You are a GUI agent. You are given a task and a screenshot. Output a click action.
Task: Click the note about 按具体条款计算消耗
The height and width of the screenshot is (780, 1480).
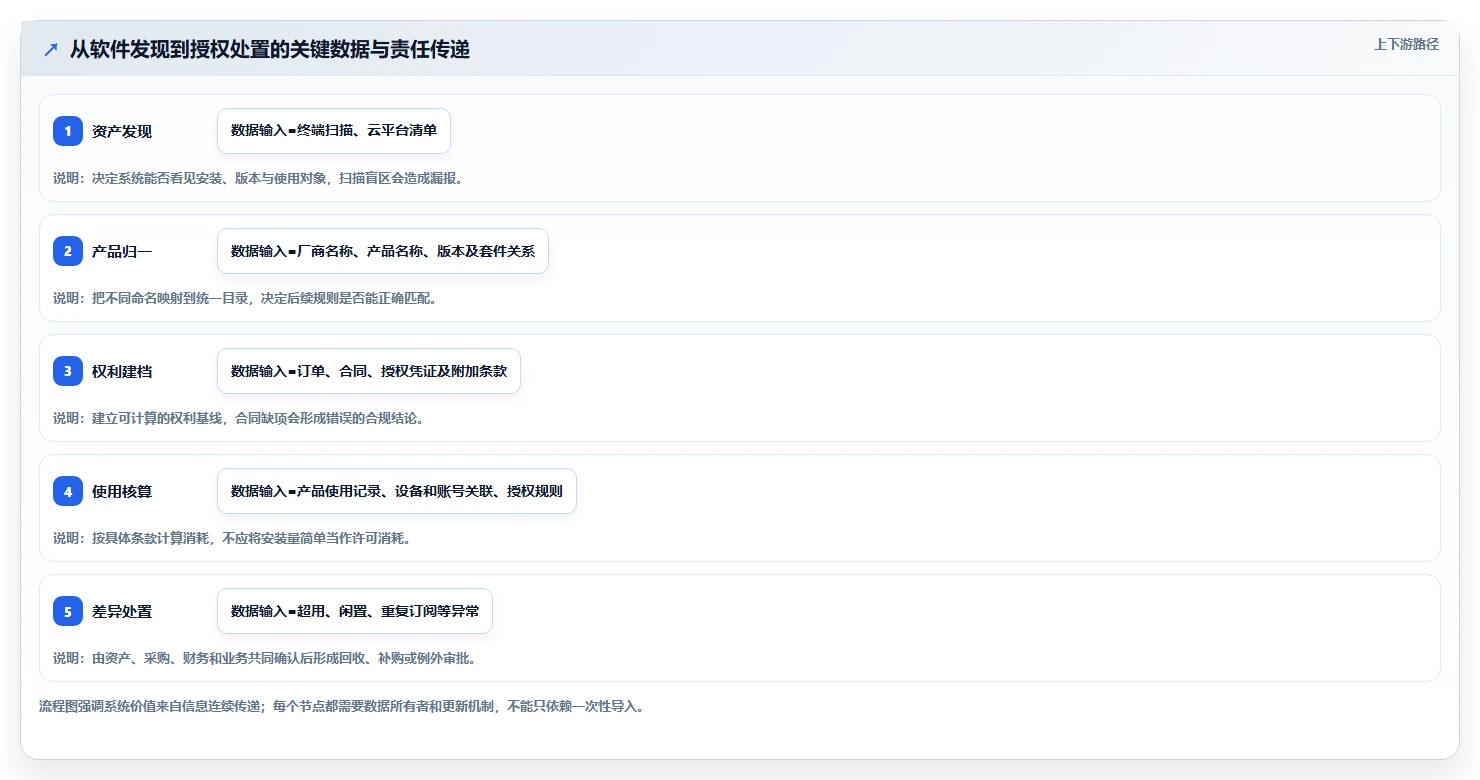(232, 538)
